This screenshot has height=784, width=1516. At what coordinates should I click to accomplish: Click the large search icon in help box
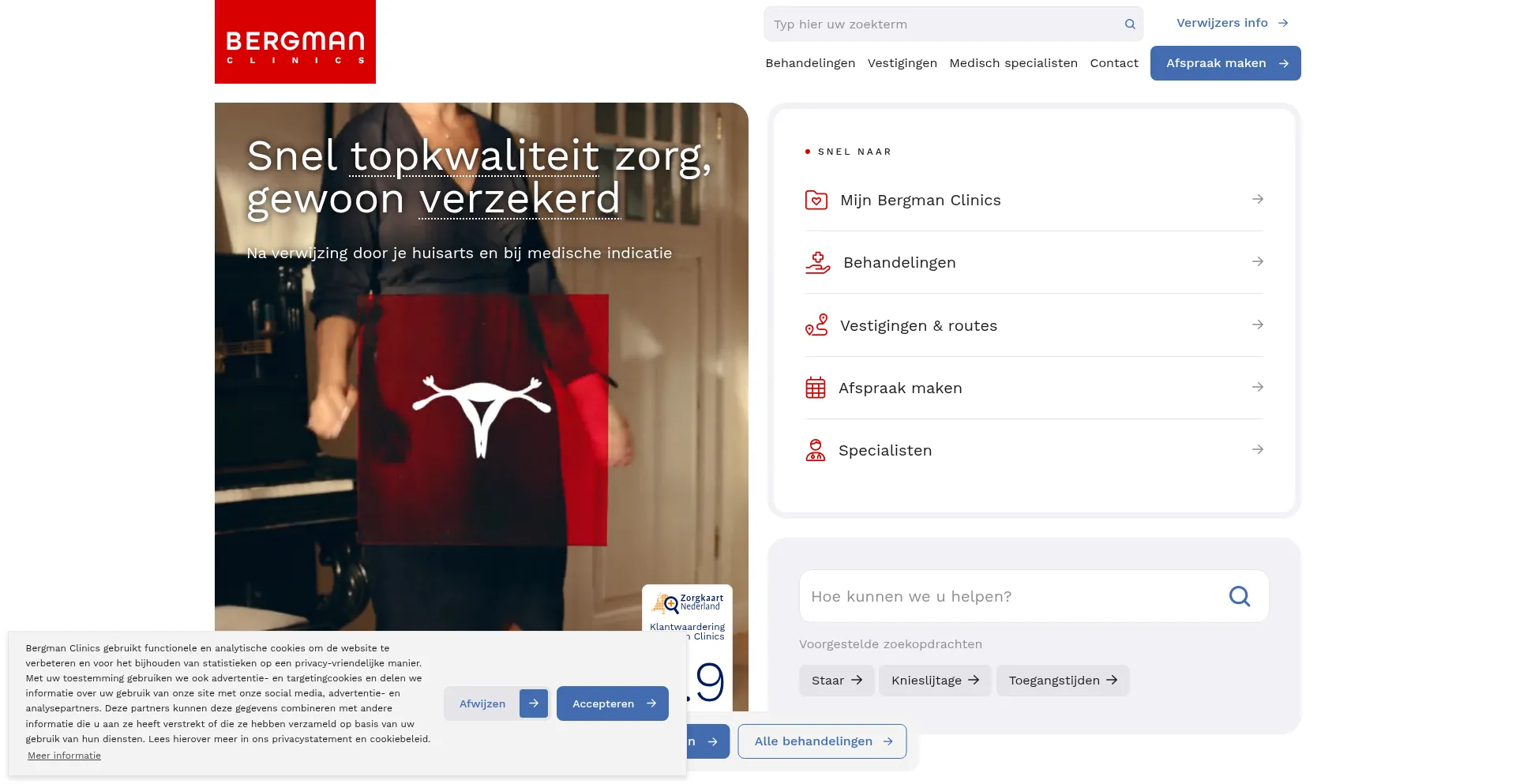click(1240, 596)
